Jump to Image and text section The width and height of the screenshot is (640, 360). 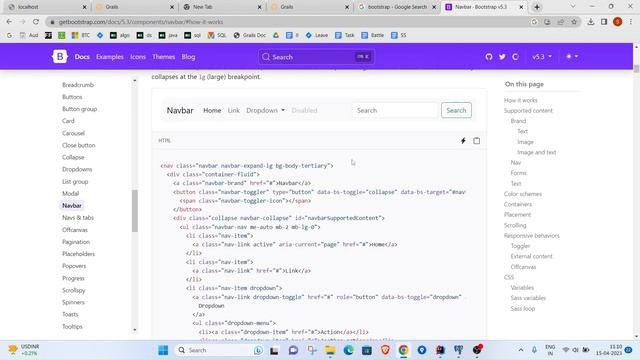537,152
